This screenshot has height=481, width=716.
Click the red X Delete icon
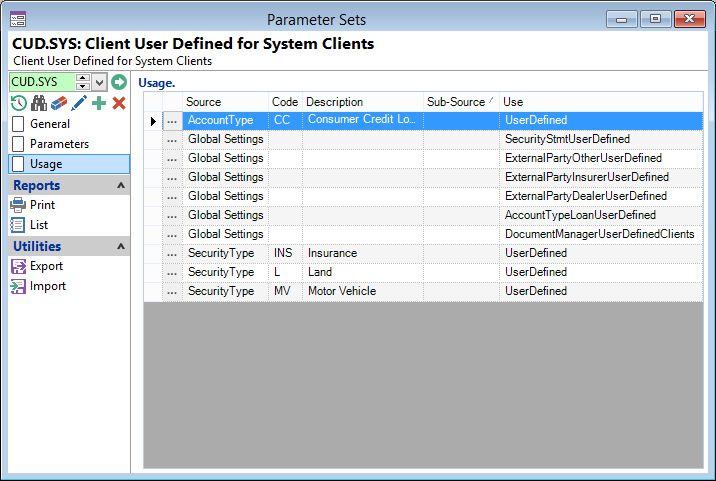point(119,103)
